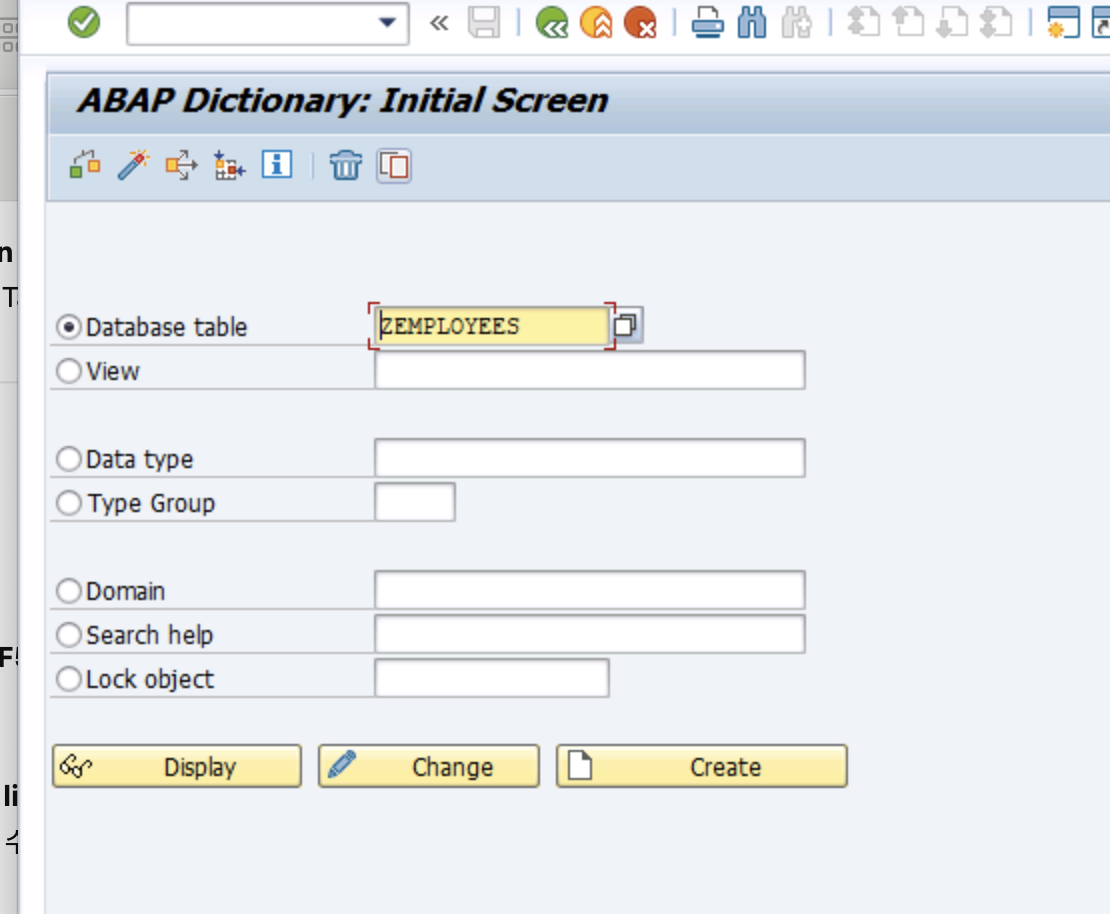The image size is (1110, 914).
Task: Click the Display Object List hierarchy icon
Action: [229, 166]
